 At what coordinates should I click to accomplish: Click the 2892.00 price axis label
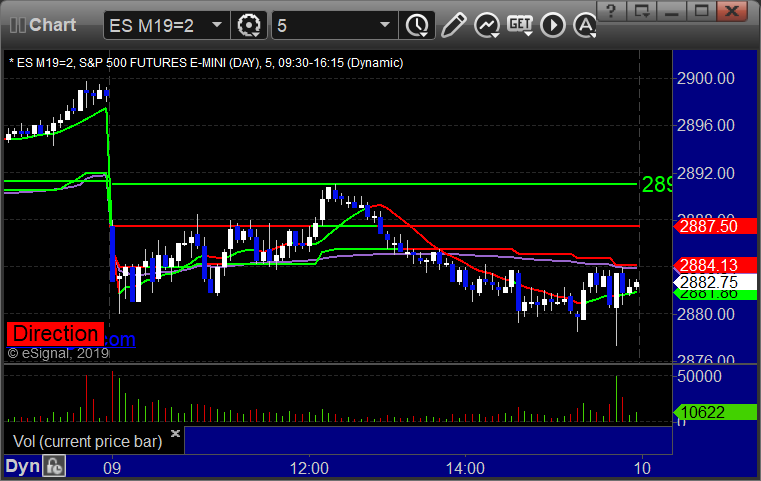(x=706, y=173)
